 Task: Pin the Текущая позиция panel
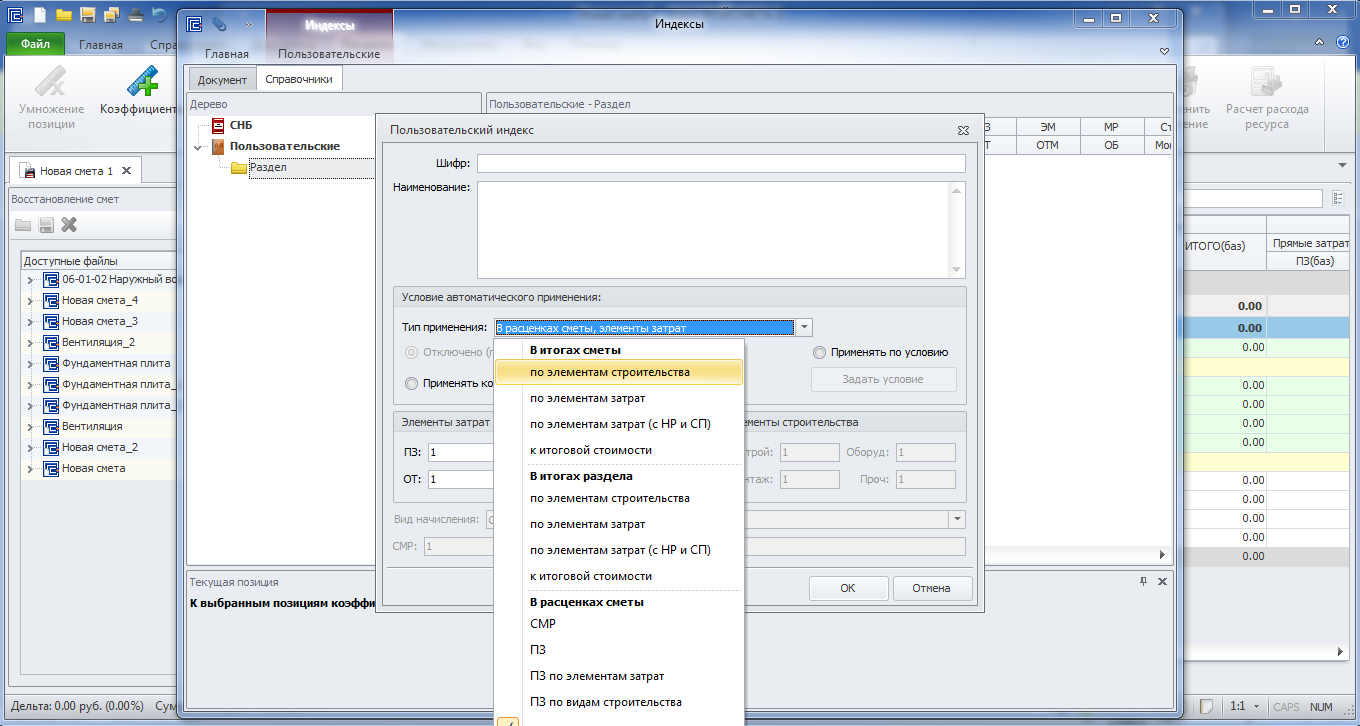[1144, 582]
